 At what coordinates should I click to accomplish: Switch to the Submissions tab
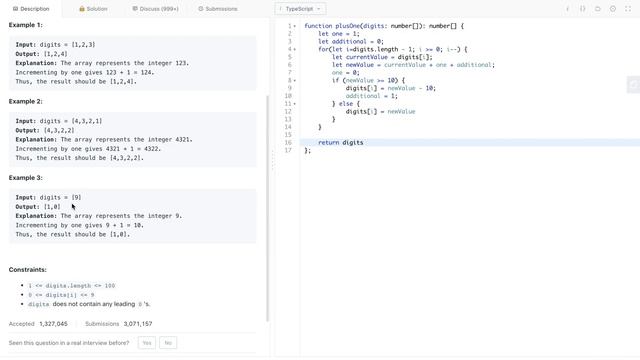[x=218, y=9]
